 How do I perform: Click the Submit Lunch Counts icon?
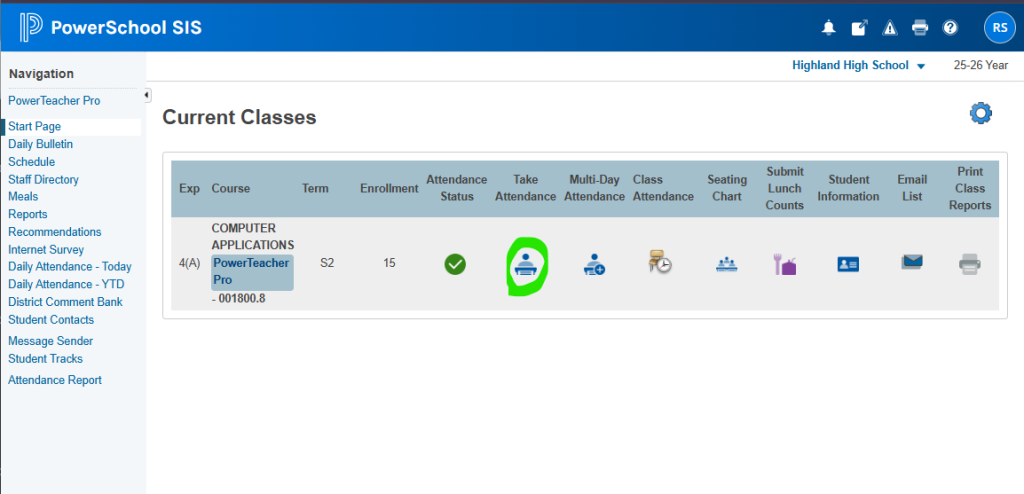coord(784,264)
